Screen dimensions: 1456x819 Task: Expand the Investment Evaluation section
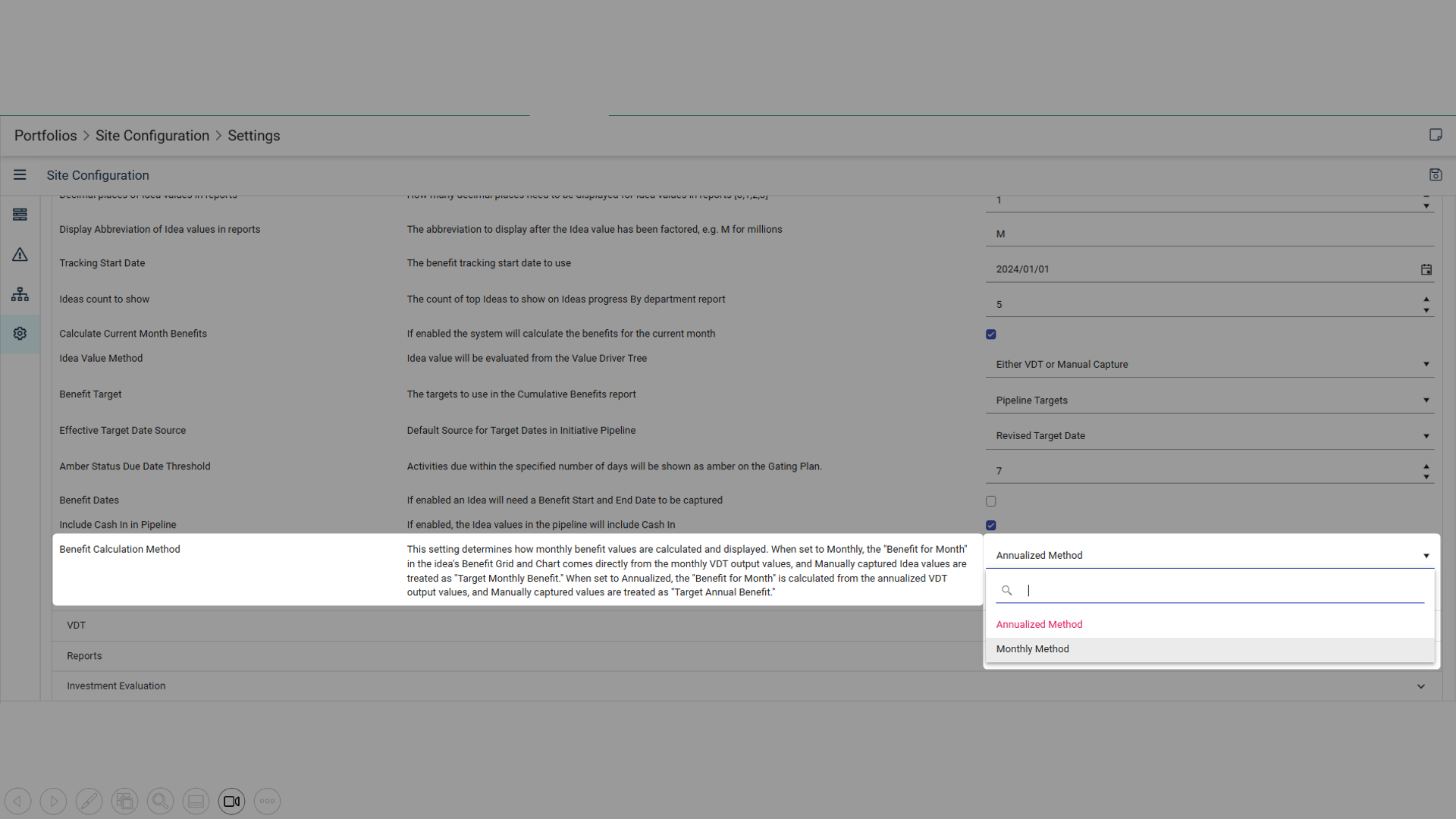pyautogui.click(x=1420, y=686)
